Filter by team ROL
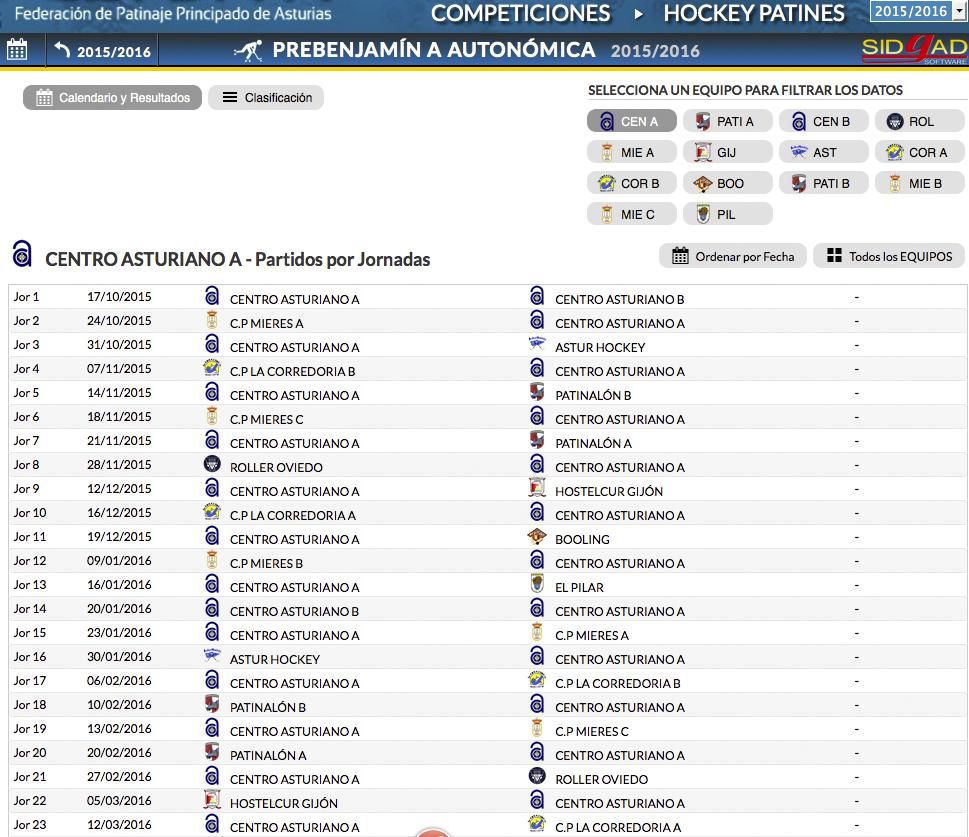Image resolution: width=969 pixels, height=837 pixels. (x=920, y=121)
